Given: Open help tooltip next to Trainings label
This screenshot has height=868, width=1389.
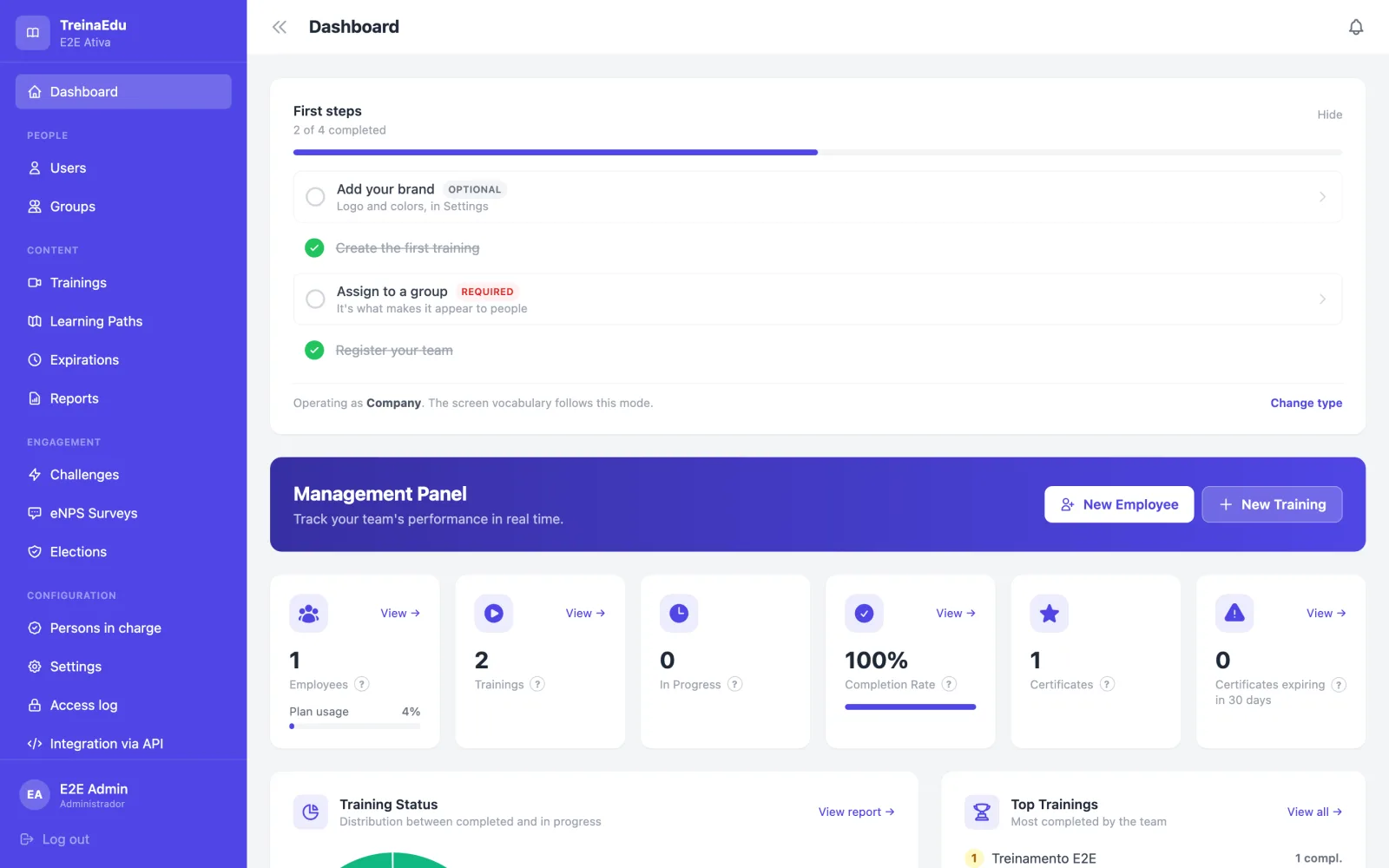Looking at the screenshot, I should click(537, 684).
